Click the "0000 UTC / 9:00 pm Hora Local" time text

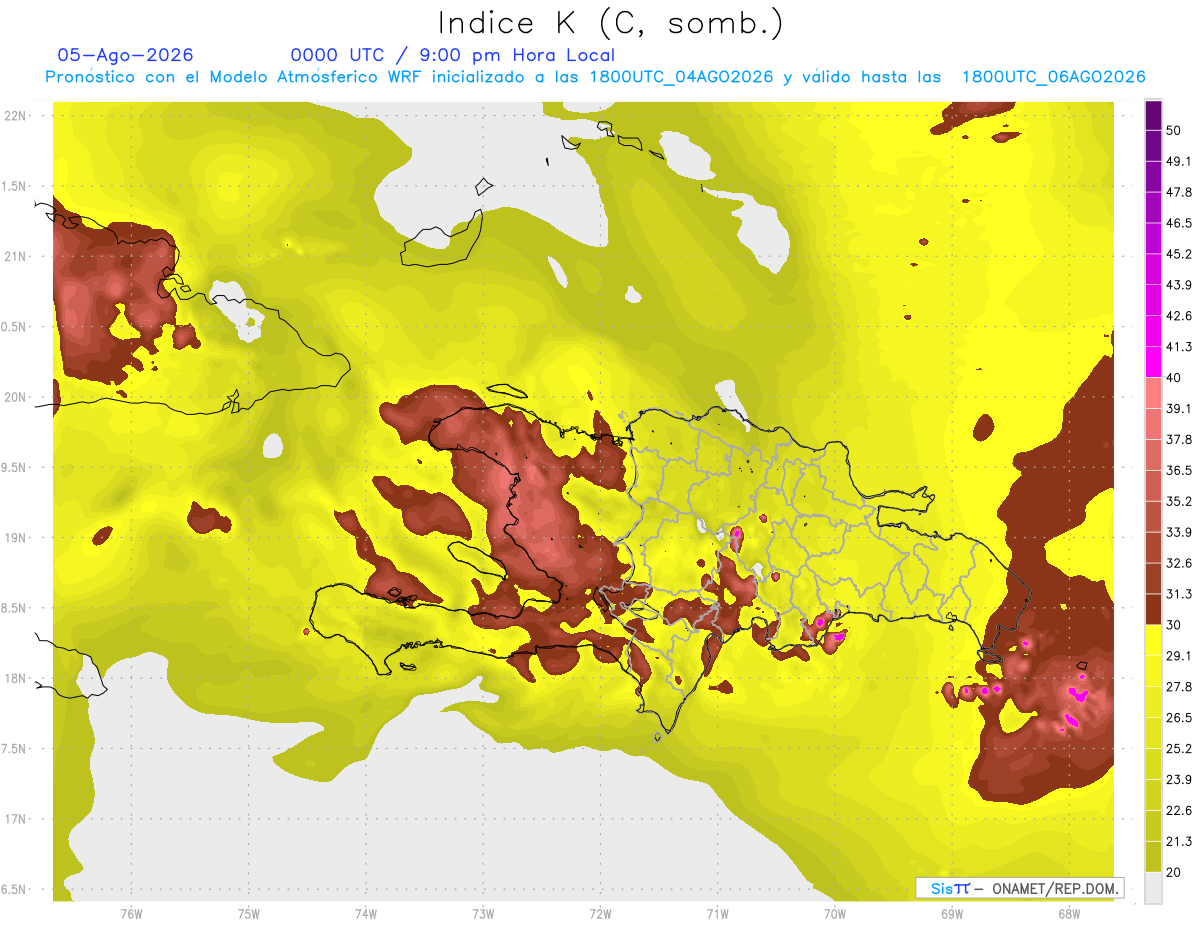coord(453,56)
